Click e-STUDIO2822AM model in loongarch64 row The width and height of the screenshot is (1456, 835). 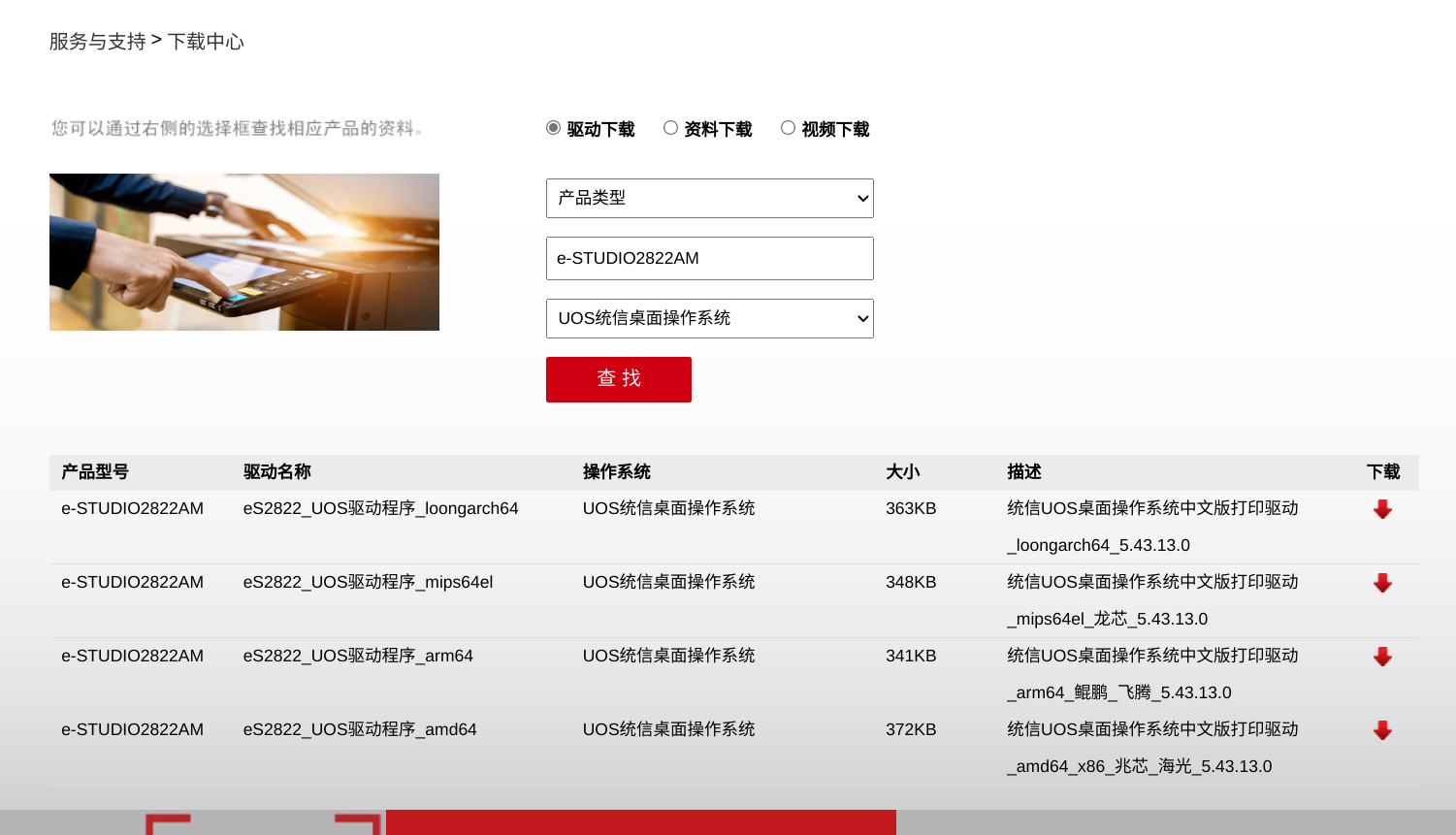pos(133,508)
